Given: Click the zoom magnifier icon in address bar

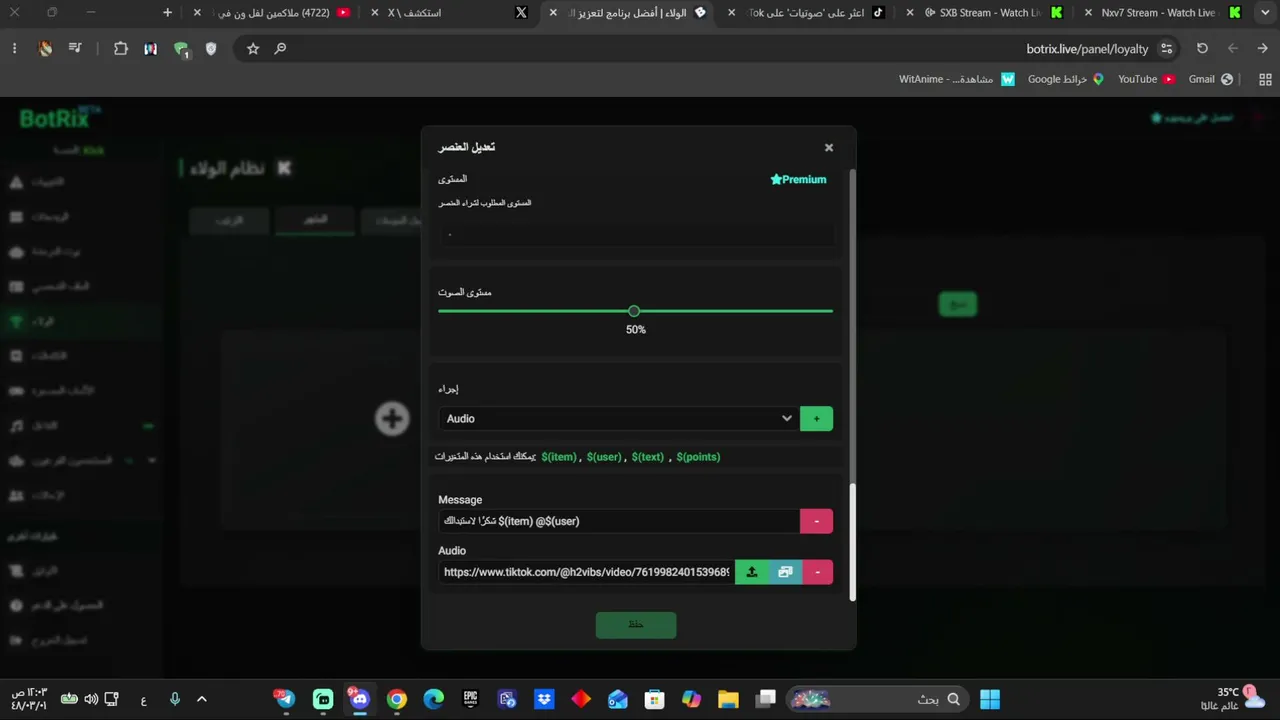Looking at the screenshot, I should (x=280, y=48).
